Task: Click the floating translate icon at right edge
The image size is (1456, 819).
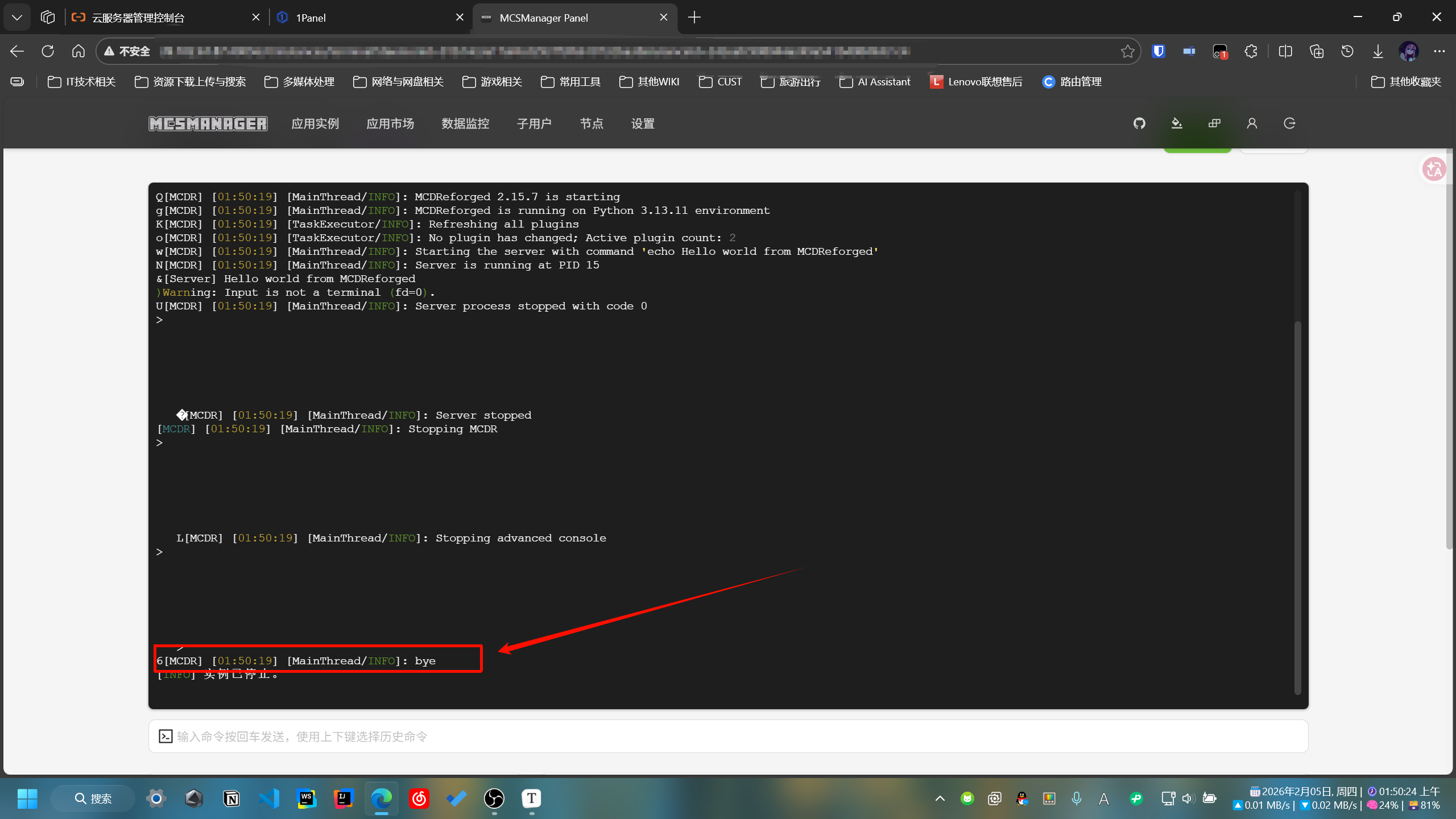Action: click(1433, 169)
